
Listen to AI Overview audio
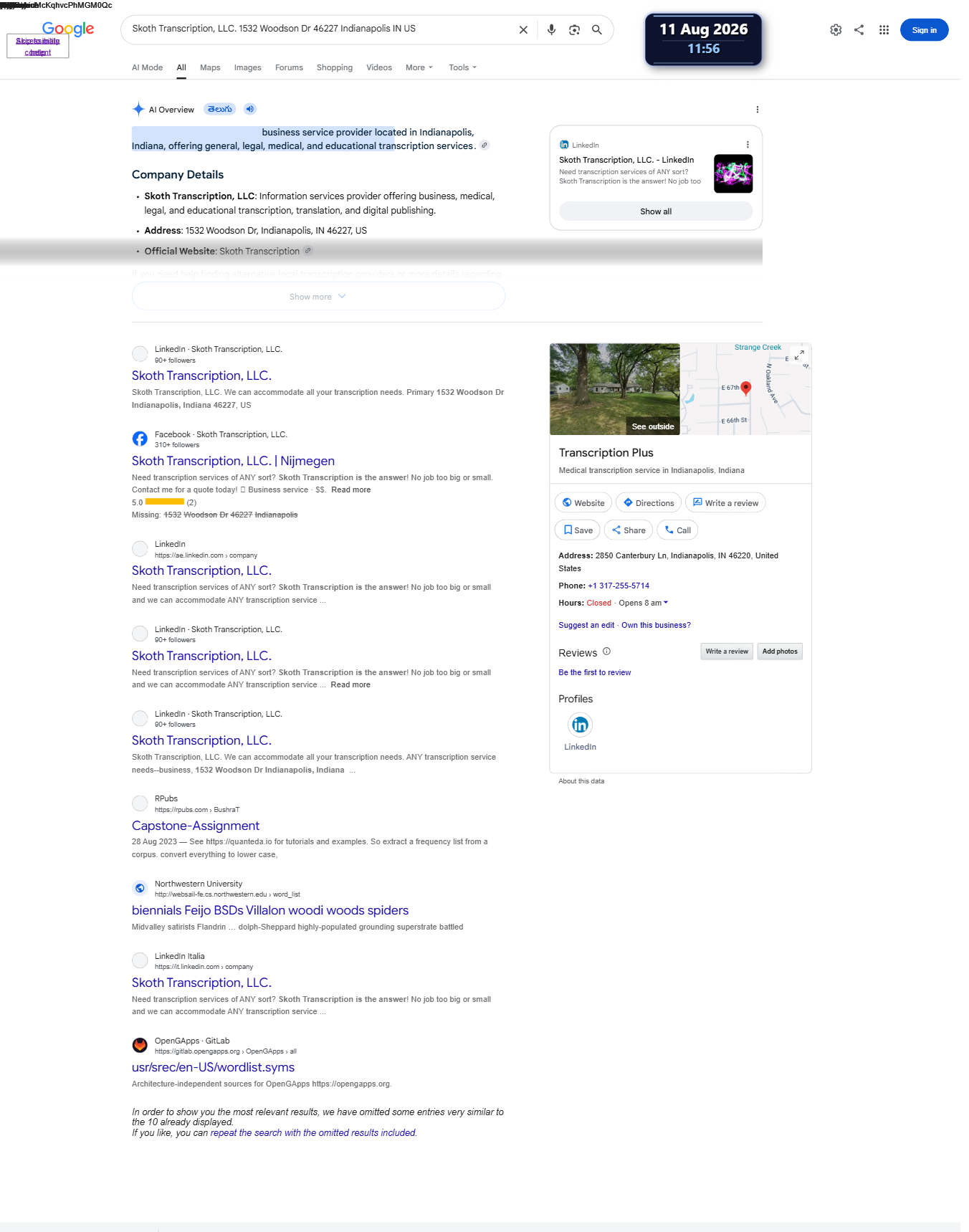(249, 109)
